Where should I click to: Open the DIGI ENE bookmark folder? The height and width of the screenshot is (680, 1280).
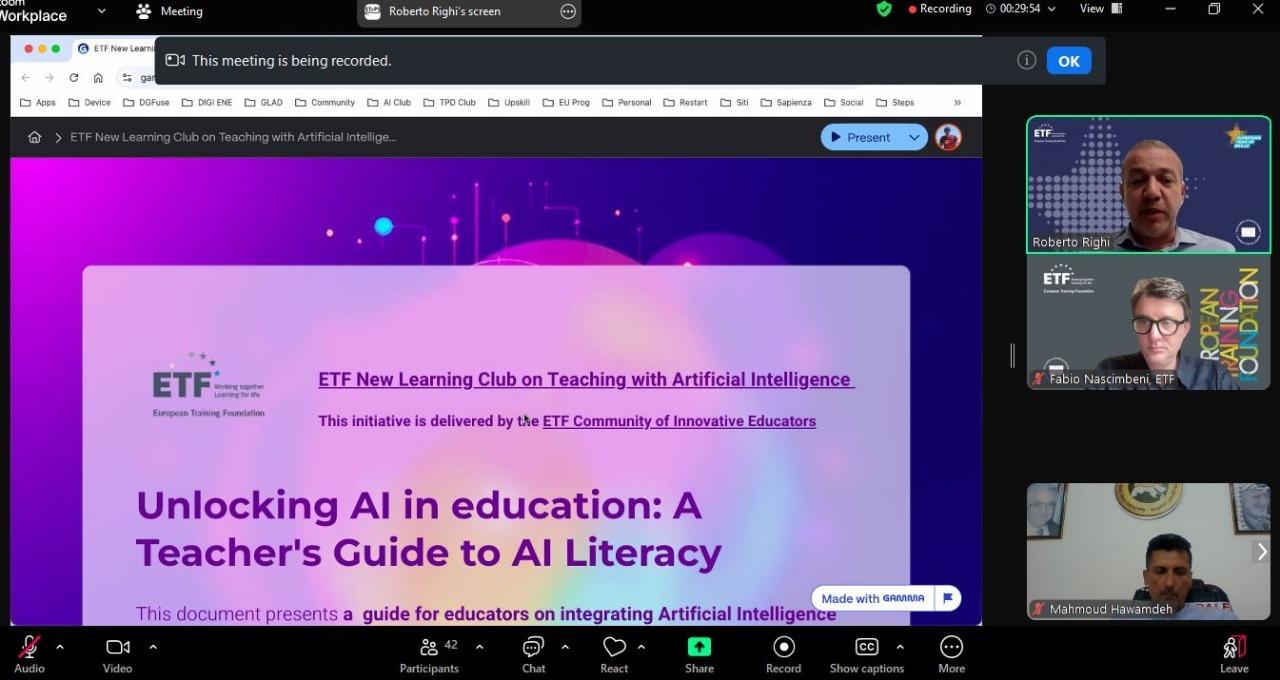pyautogui.click(x=207, y=102)
